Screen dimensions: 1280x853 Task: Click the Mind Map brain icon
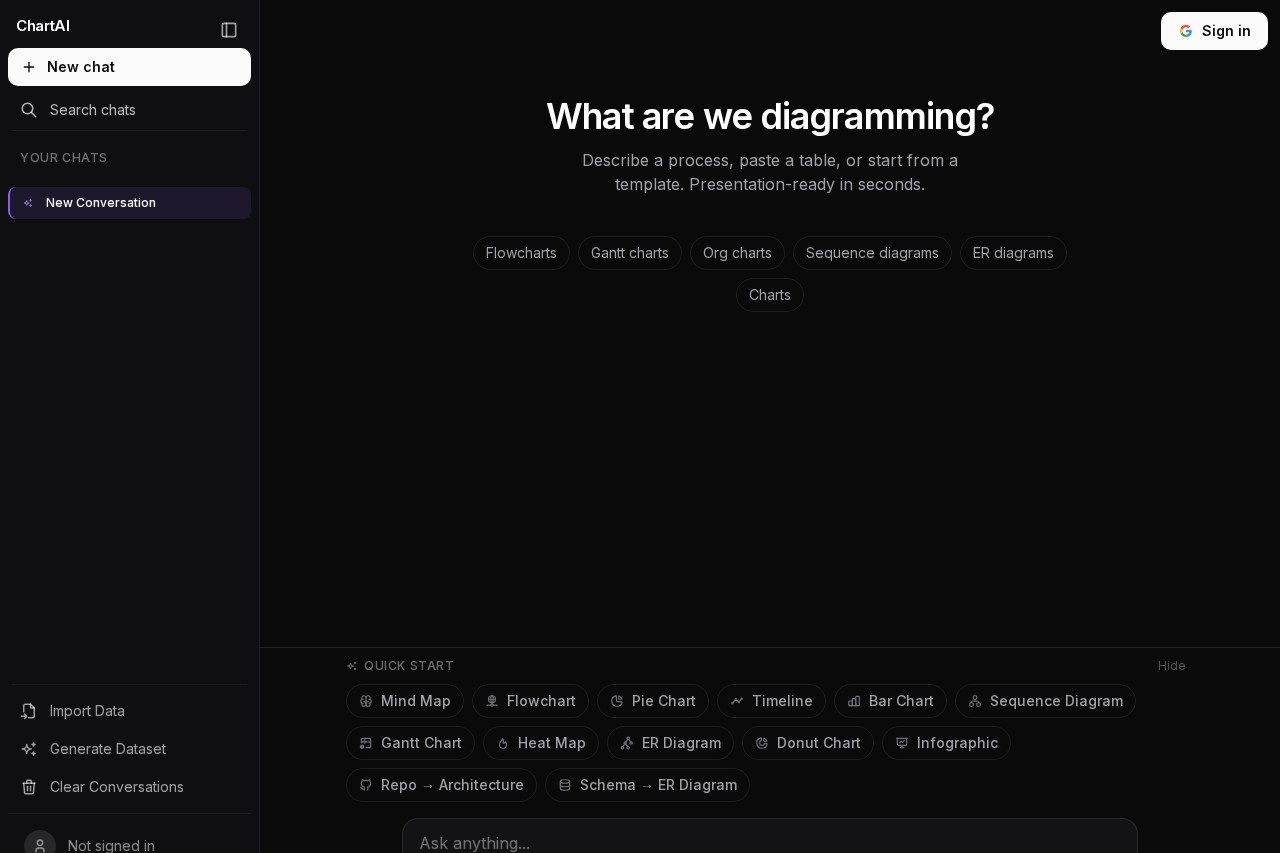(x=366, y=701)
